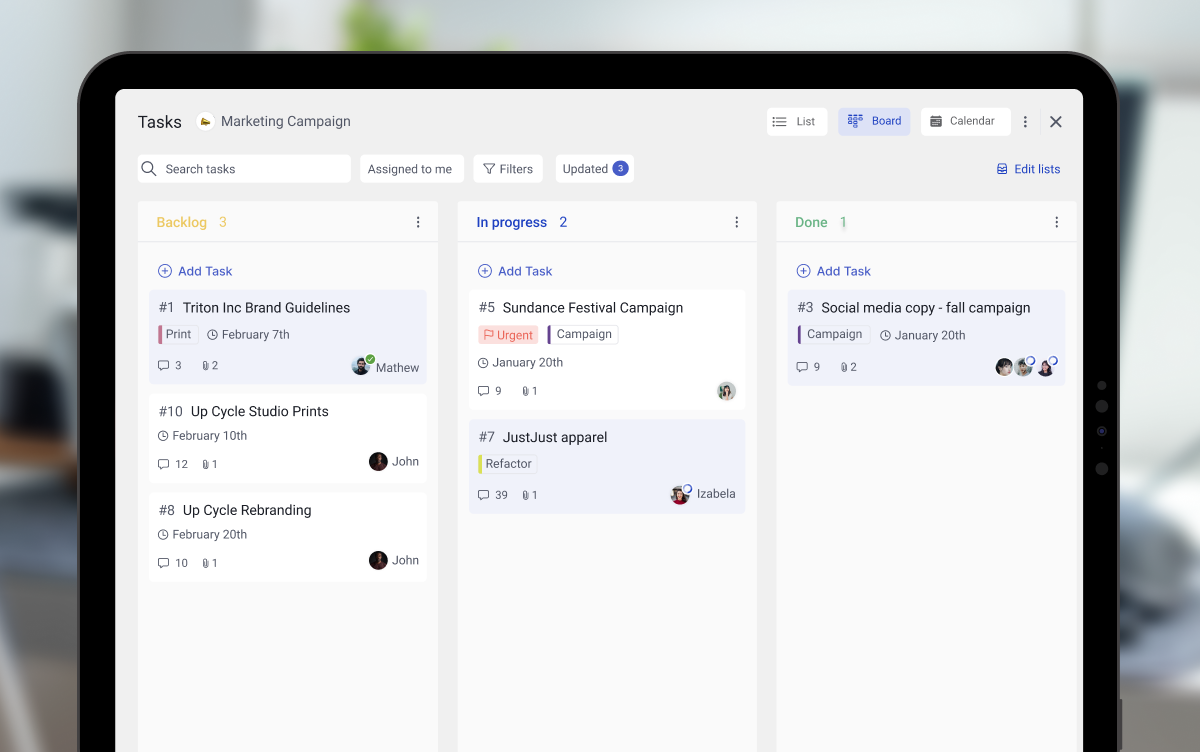Click Add Task in the Done column

point(833,271)
